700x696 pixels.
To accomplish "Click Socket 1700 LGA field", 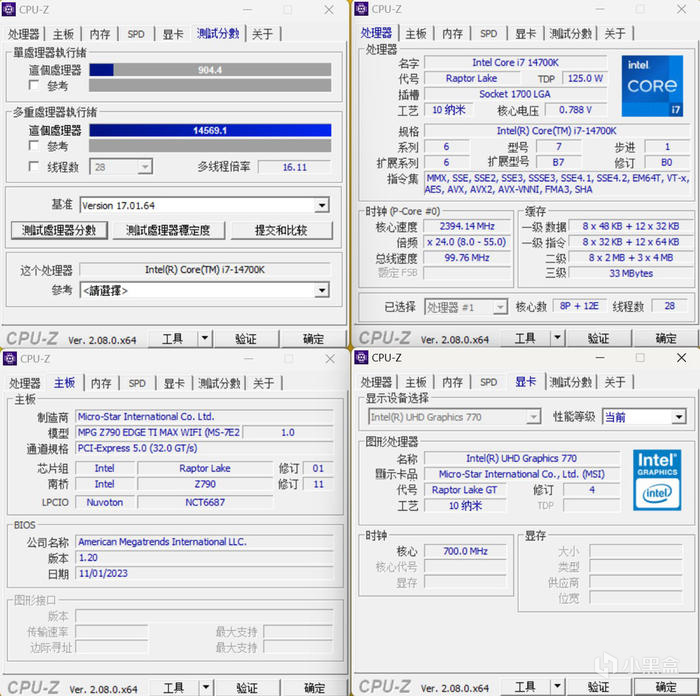I will [x=515, y=94].
